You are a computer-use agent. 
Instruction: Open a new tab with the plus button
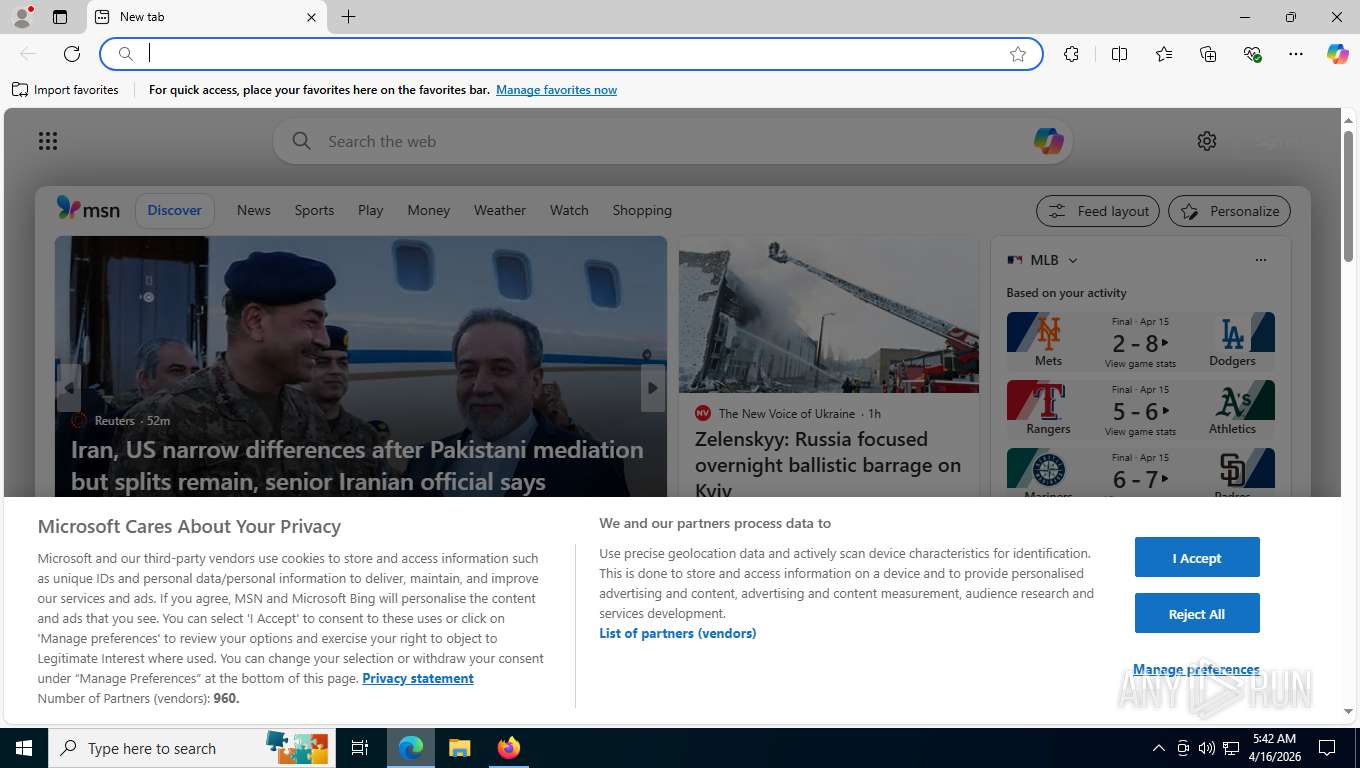pyautogui.click(x=348, y=17)
